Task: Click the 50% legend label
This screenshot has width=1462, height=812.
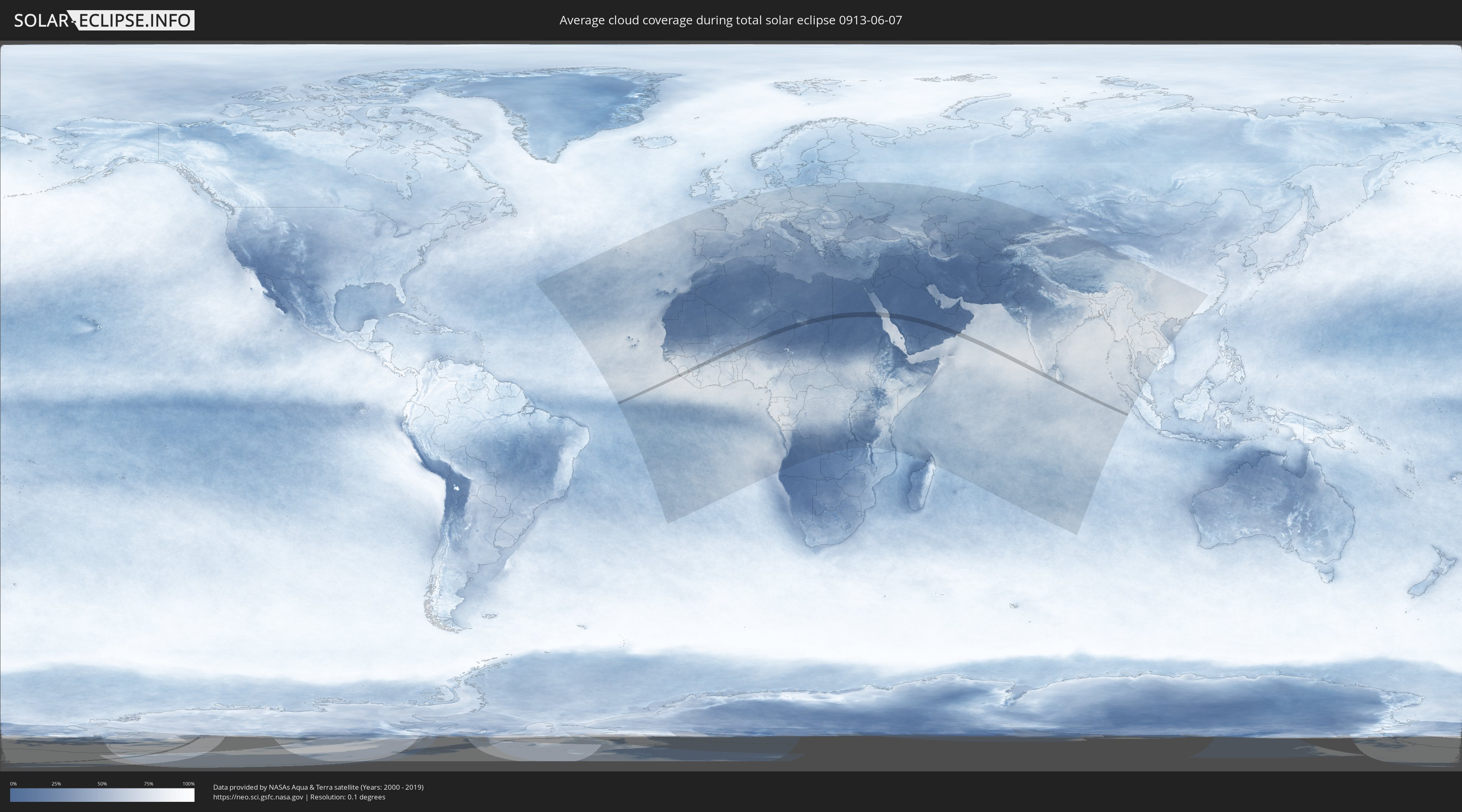Action: click(x=102, y=784)
